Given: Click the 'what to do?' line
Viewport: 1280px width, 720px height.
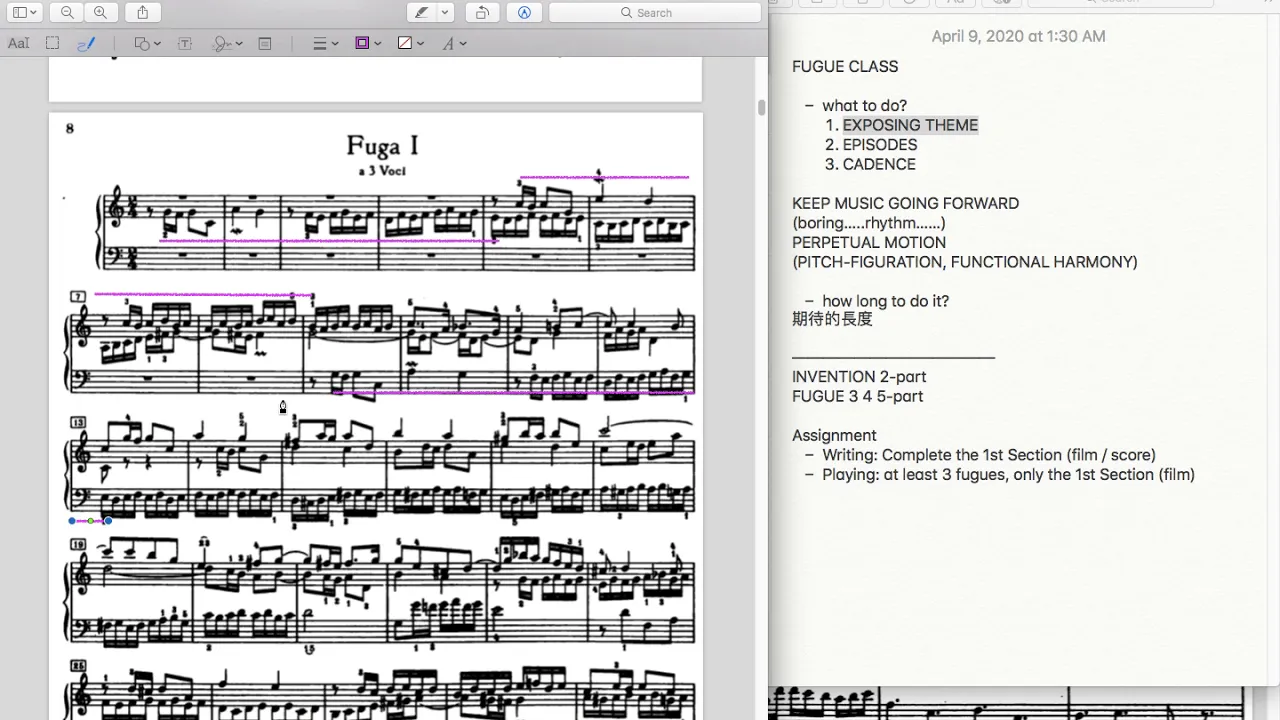Looking at the screenshot, I should point(864,106).
